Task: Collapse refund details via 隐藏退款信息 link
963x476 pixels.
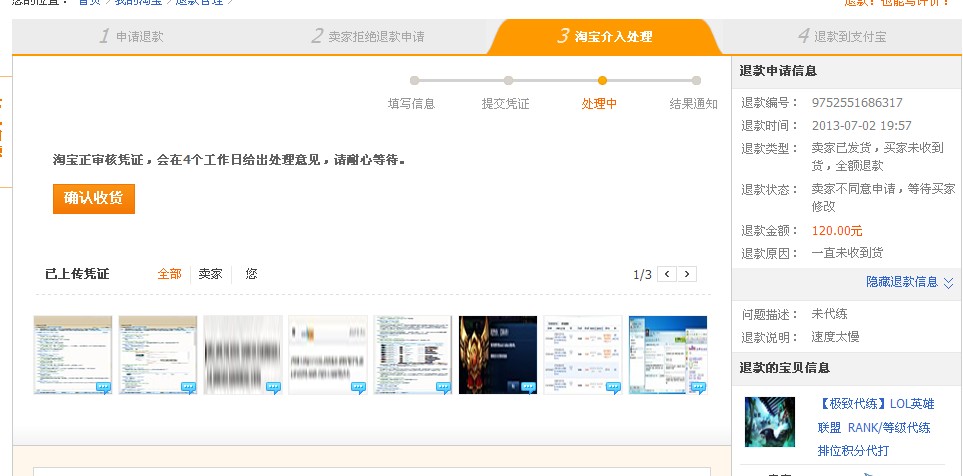Action: pos(902,281)
